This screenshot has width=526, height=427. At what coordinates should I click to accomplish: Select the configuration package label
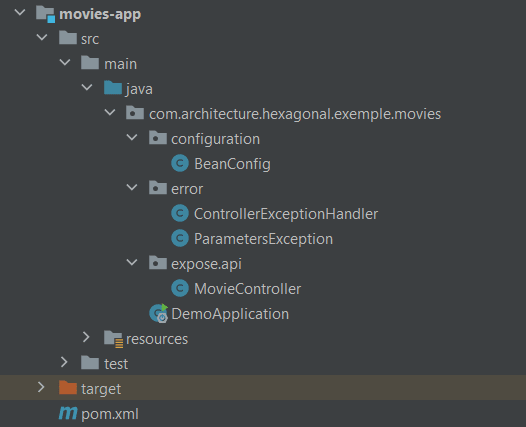coord(215,139)
